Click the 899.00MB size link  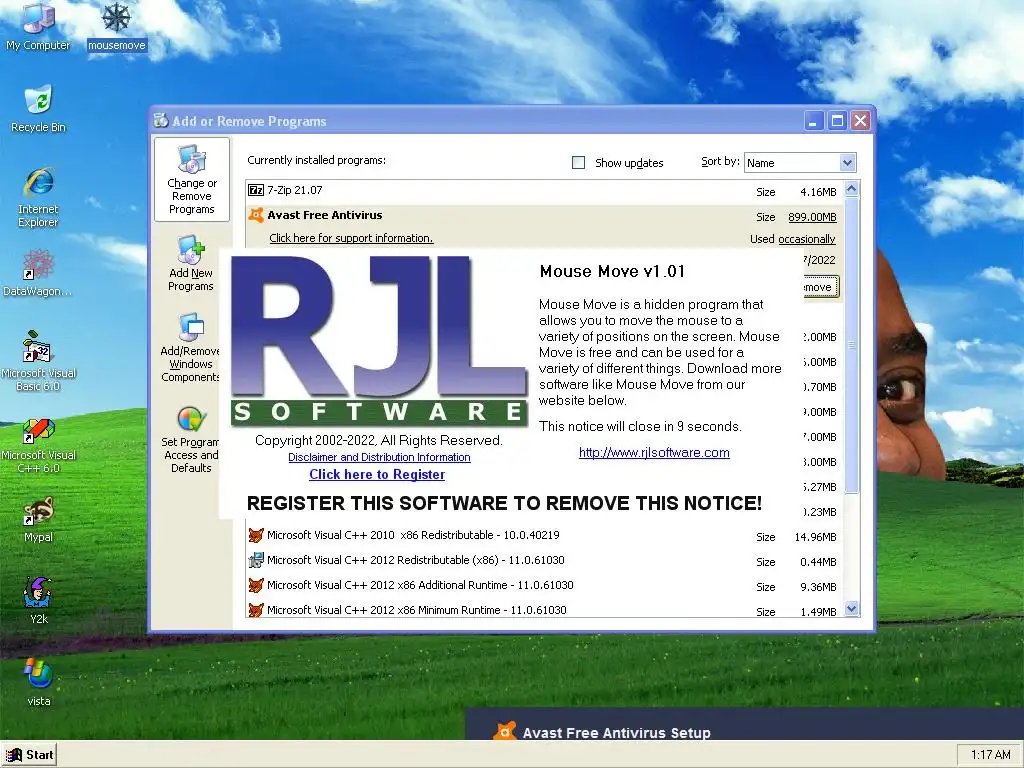click(x=812, y=217)
